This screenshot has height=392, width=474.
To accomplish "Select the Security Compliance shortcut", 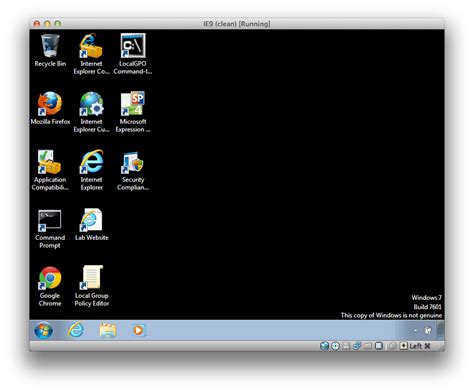I will (x=133, y=170).
